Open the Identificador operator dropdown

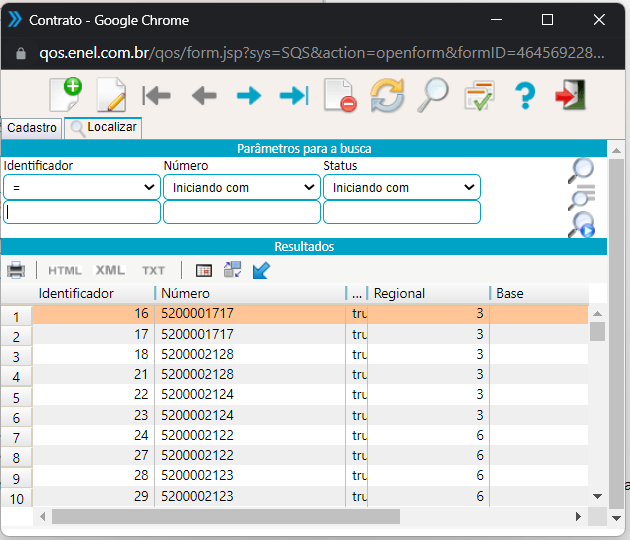point(81,187)
